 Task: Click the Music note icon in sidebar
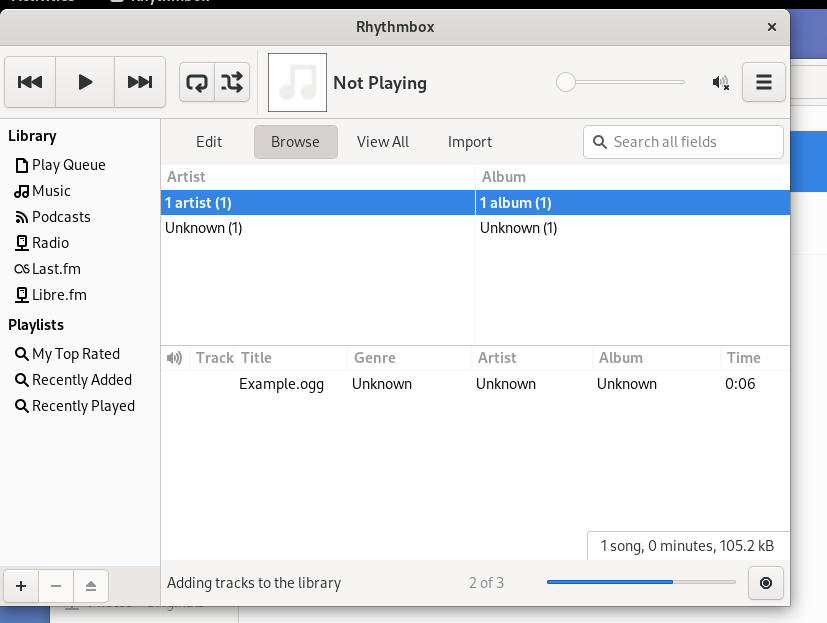coord(22,191)
